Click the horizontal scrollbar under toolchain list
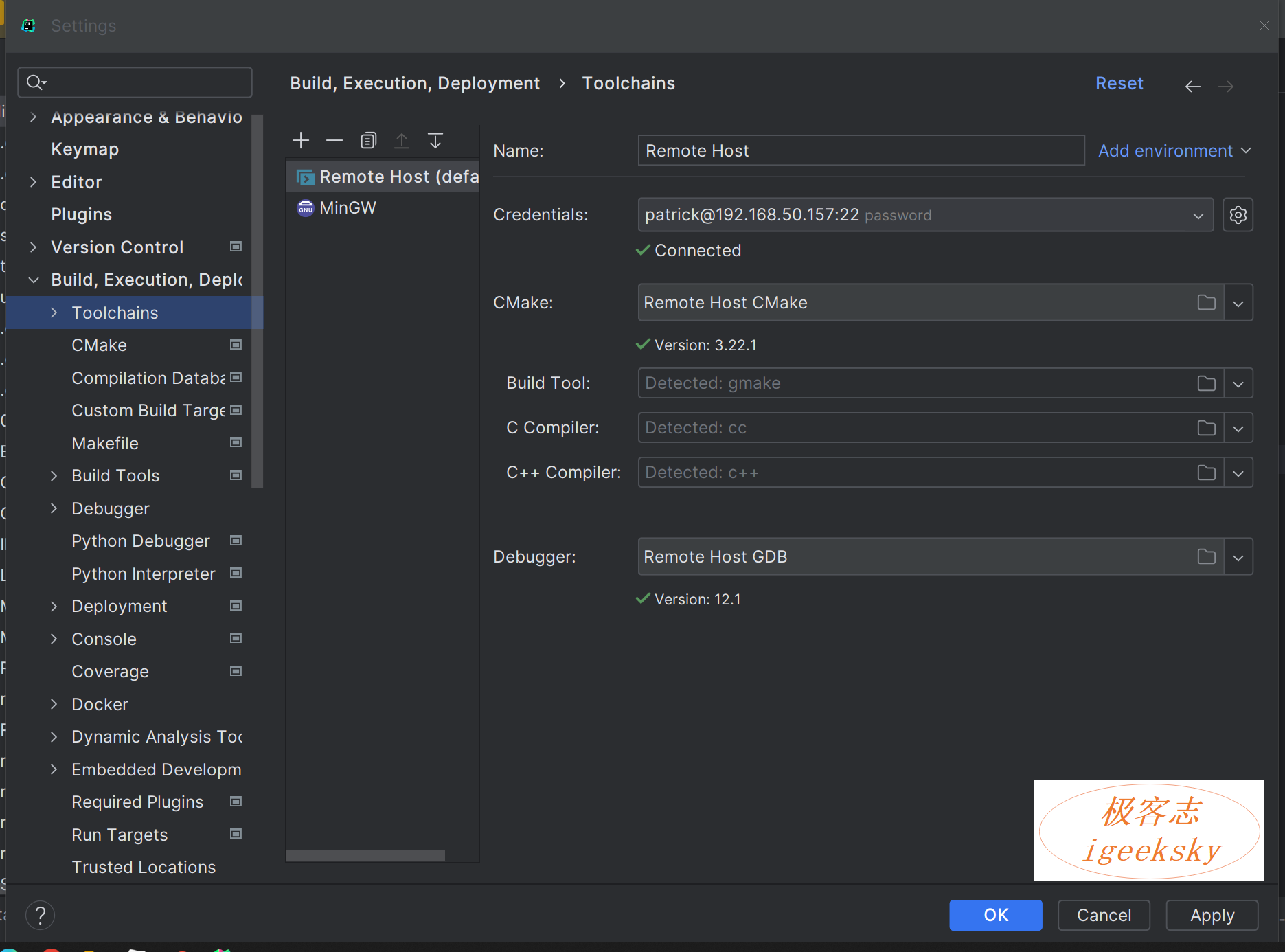 (365, 855)
